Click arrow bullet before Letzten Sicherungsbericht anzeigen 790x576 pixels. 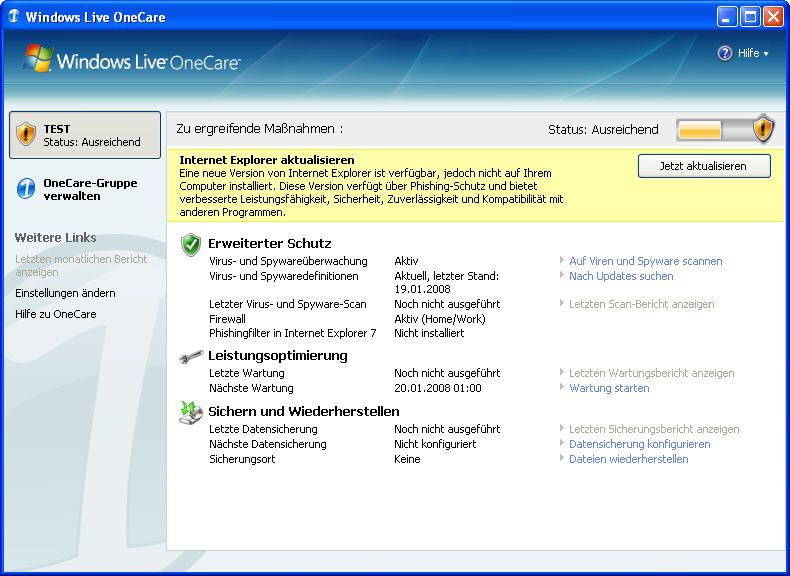click(x=562, y=428)
